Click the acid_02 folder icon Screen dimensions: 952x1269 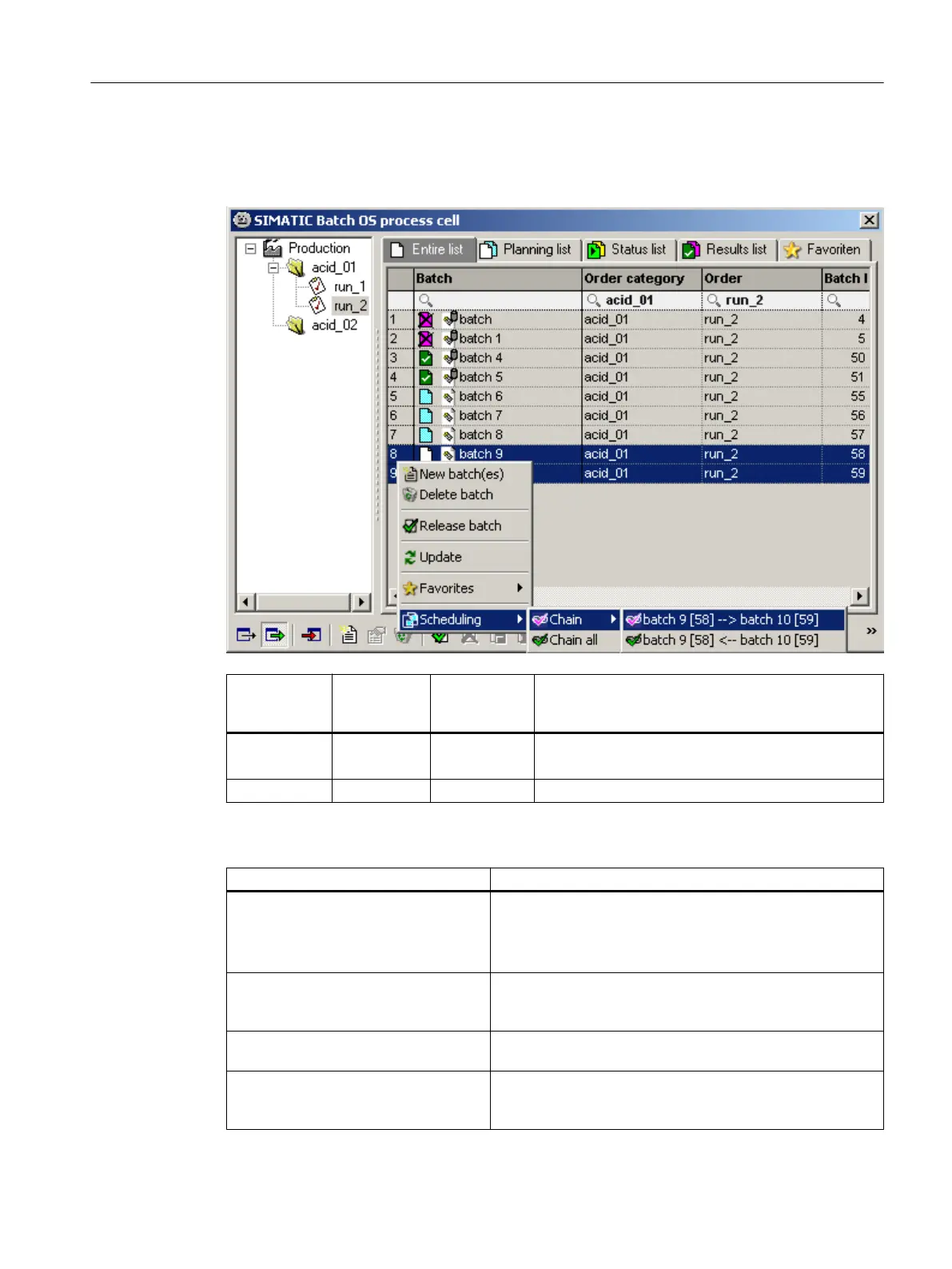(x=296, y=325)
